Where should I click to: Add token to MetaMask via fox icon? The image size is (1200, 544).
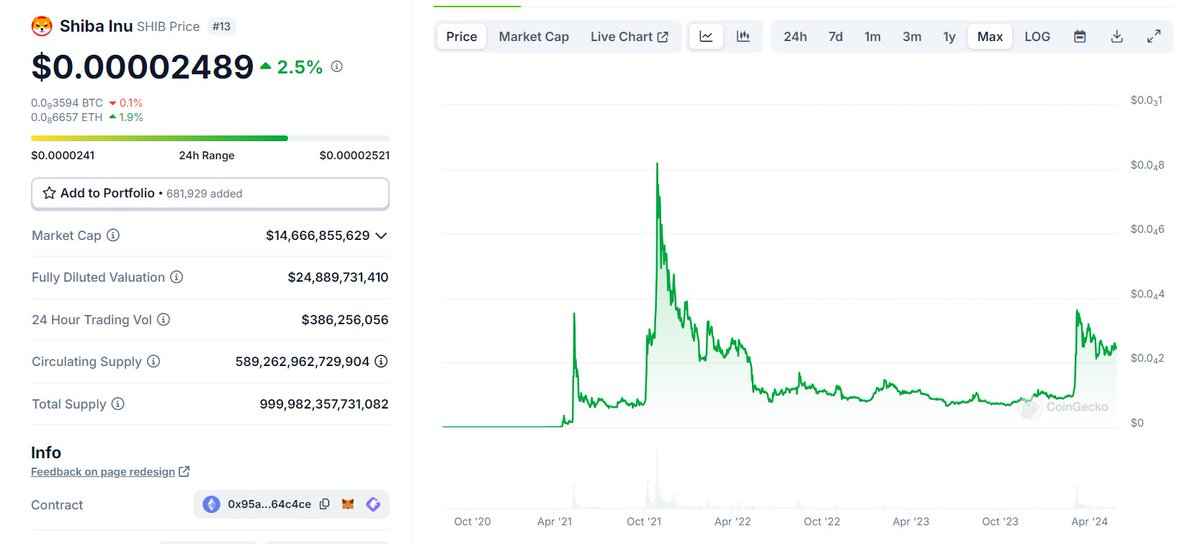348,505
